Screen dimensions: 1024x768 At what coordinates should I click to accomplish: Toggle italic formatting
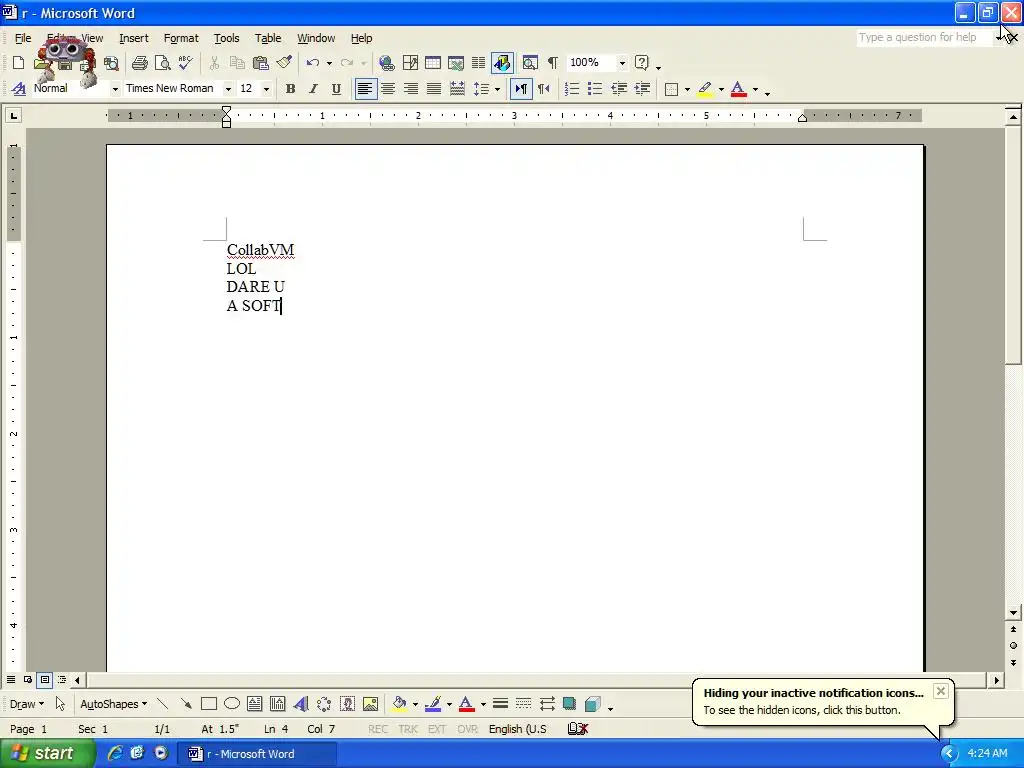(313, 89)
